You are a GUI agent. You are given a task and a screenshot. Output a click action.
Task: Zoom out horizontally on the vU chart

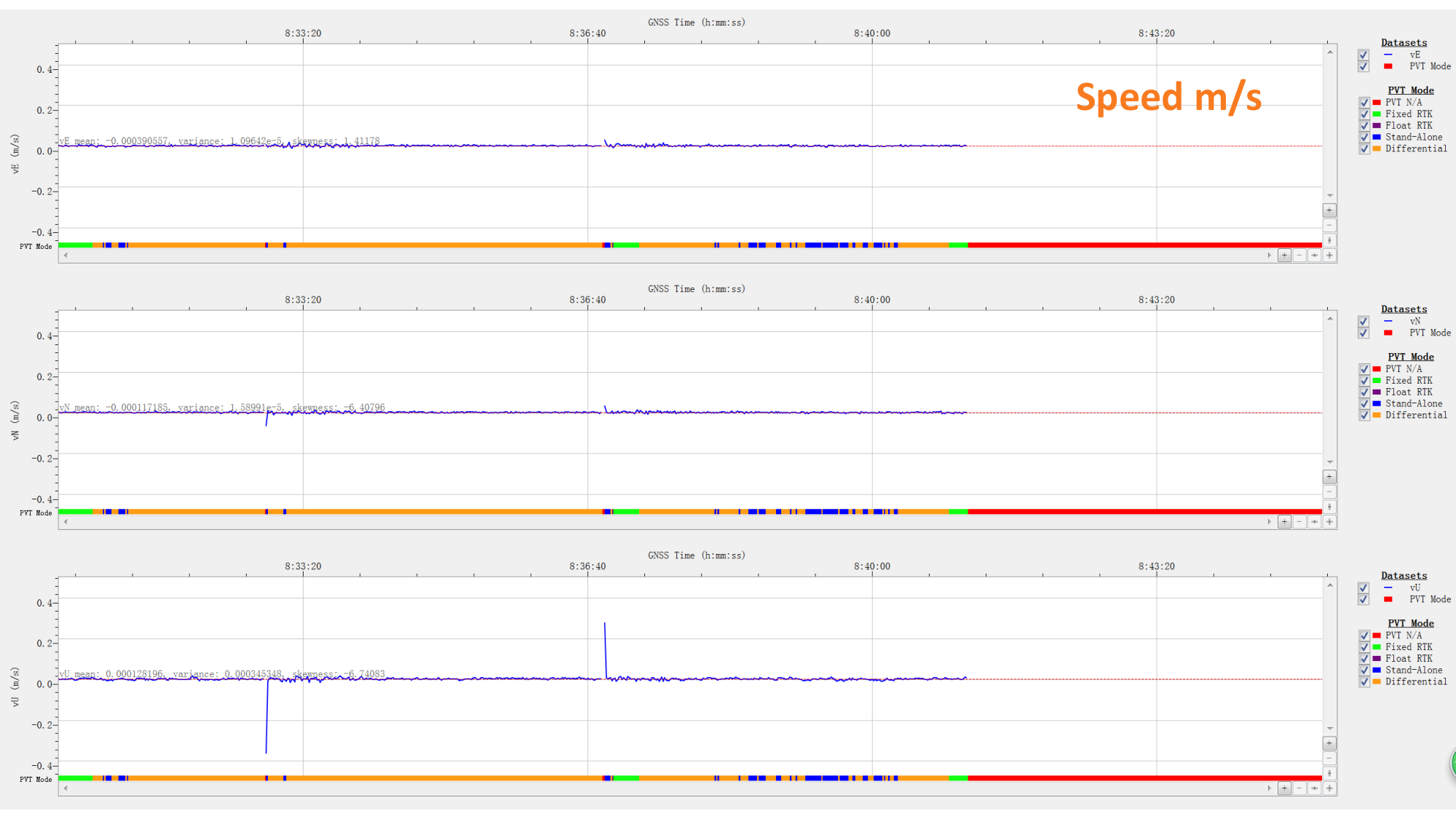(1299, 788)
